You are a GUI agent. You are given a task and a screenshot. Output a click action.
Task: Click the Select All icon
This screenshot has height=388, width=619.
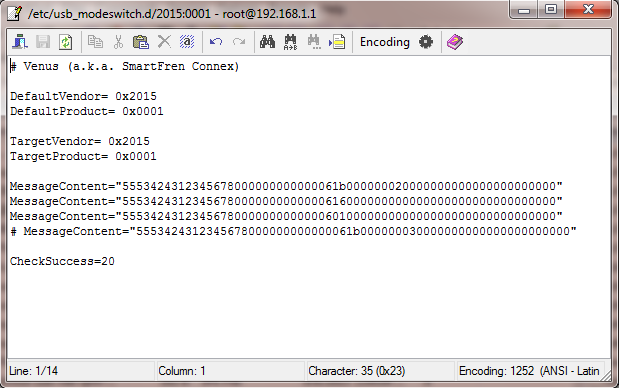pos(187,41)
